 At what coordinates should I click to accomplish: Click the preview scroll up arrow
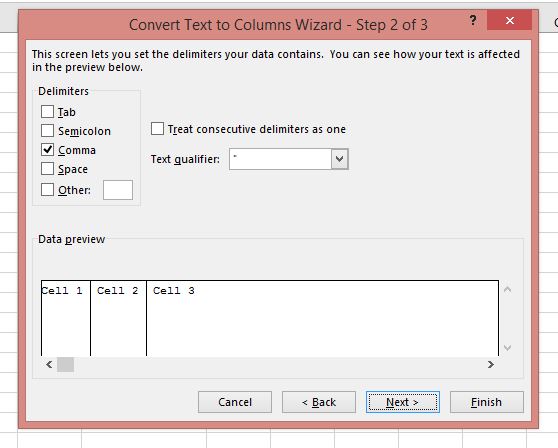click(x=507, y=290)
